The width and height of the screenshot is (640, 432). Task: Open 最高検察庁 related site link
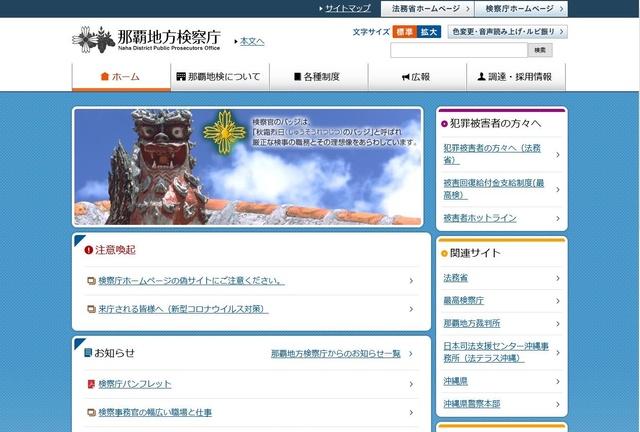464,301
